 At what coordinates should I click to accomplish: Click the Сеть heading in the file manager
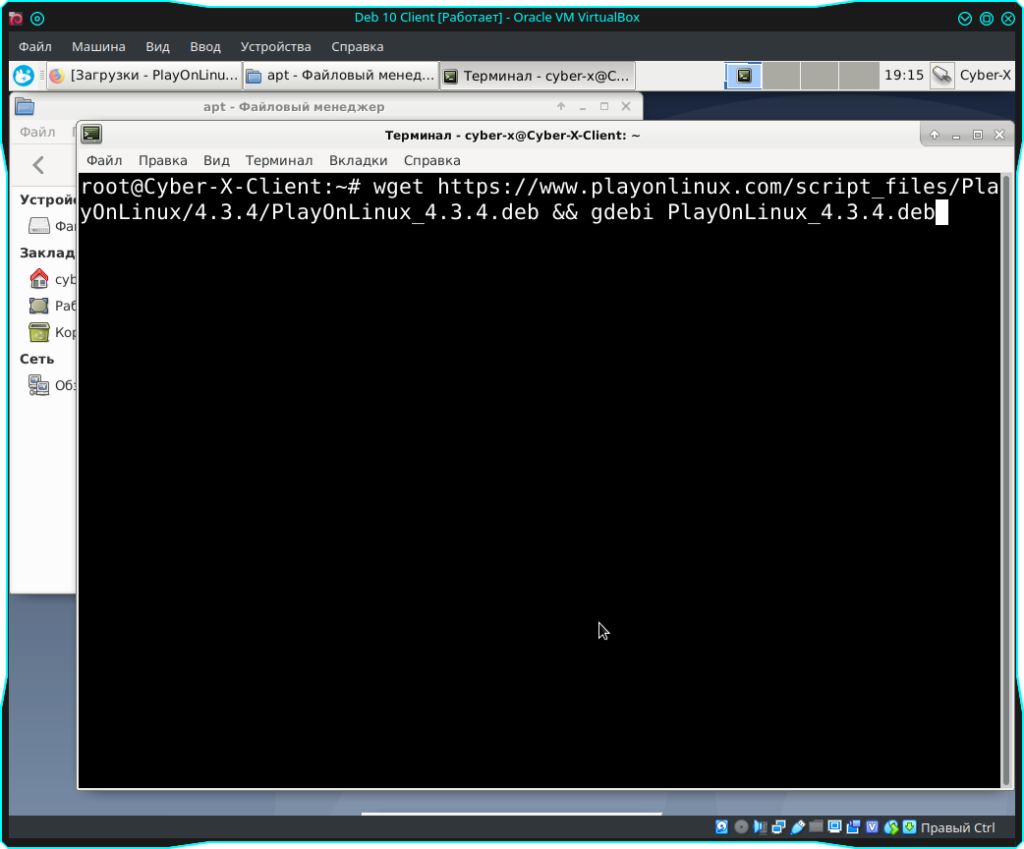click(37, 359)
